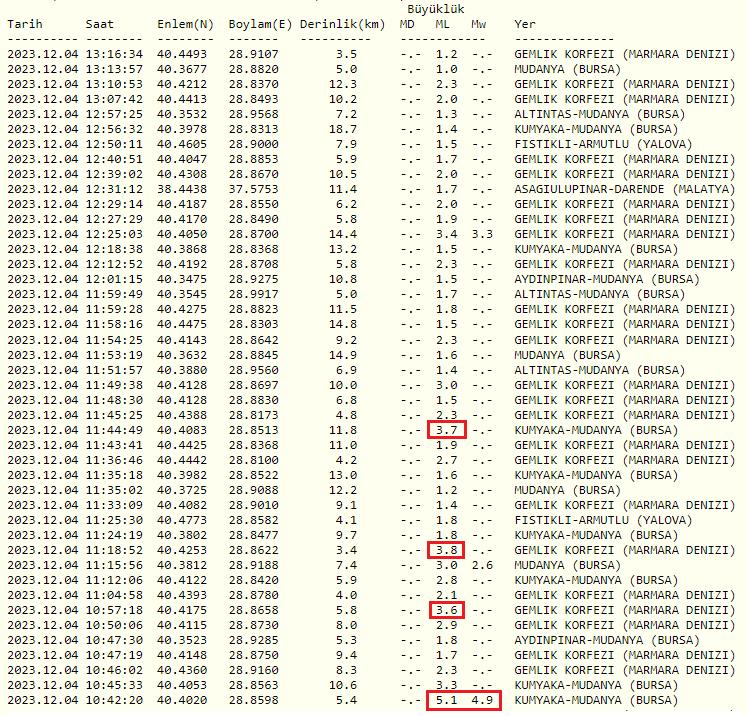The width and height of the screenshot is (748, 716).
Task: Click the Yer column header
Action: 524,23
